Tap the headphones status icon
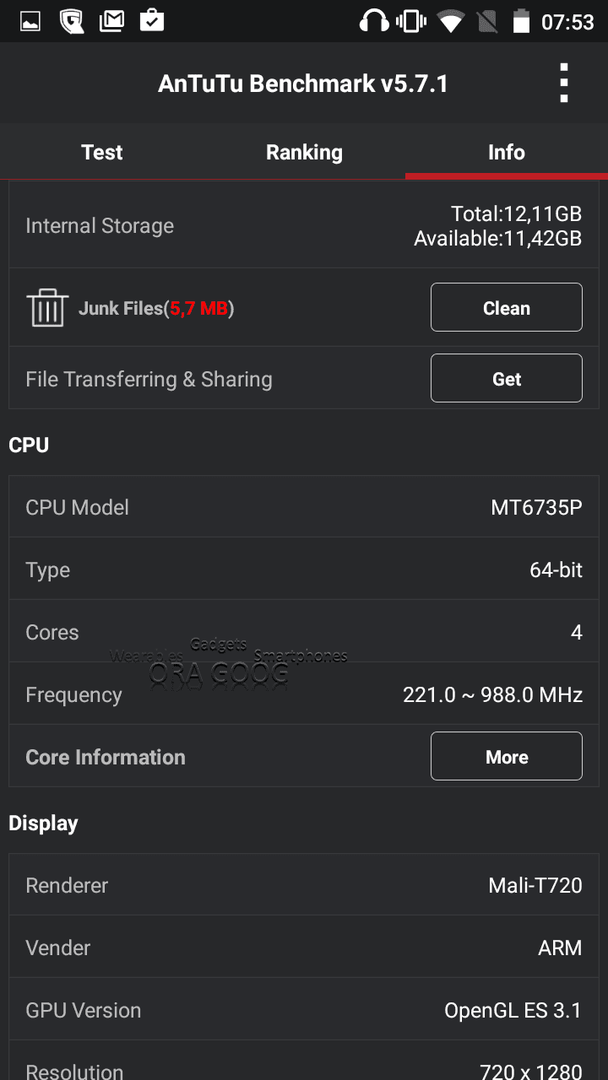The height and width of the screenshot is (1080, 608). 374,21
